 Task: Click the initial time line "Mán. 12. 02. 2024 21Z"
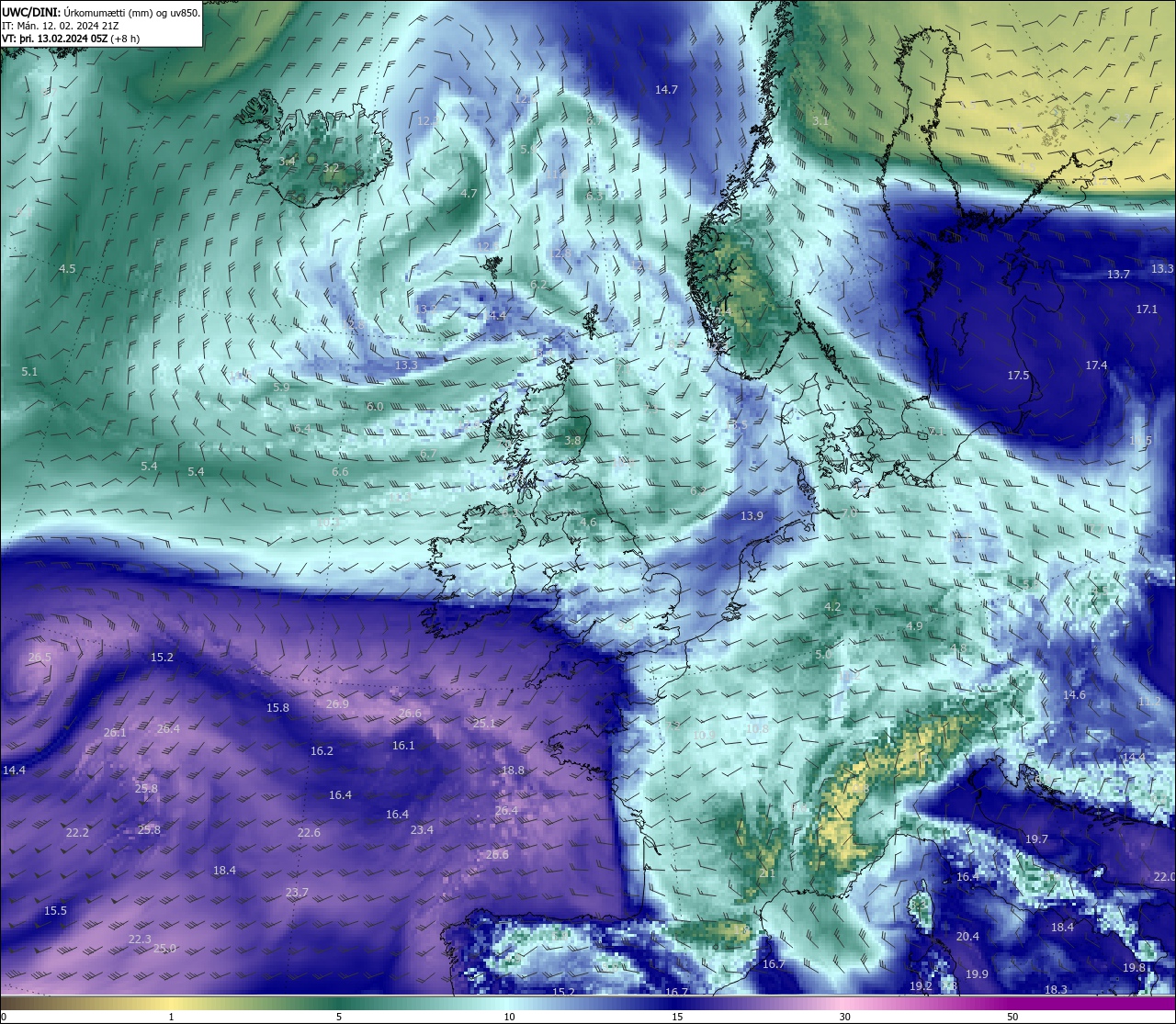(68, 26)
